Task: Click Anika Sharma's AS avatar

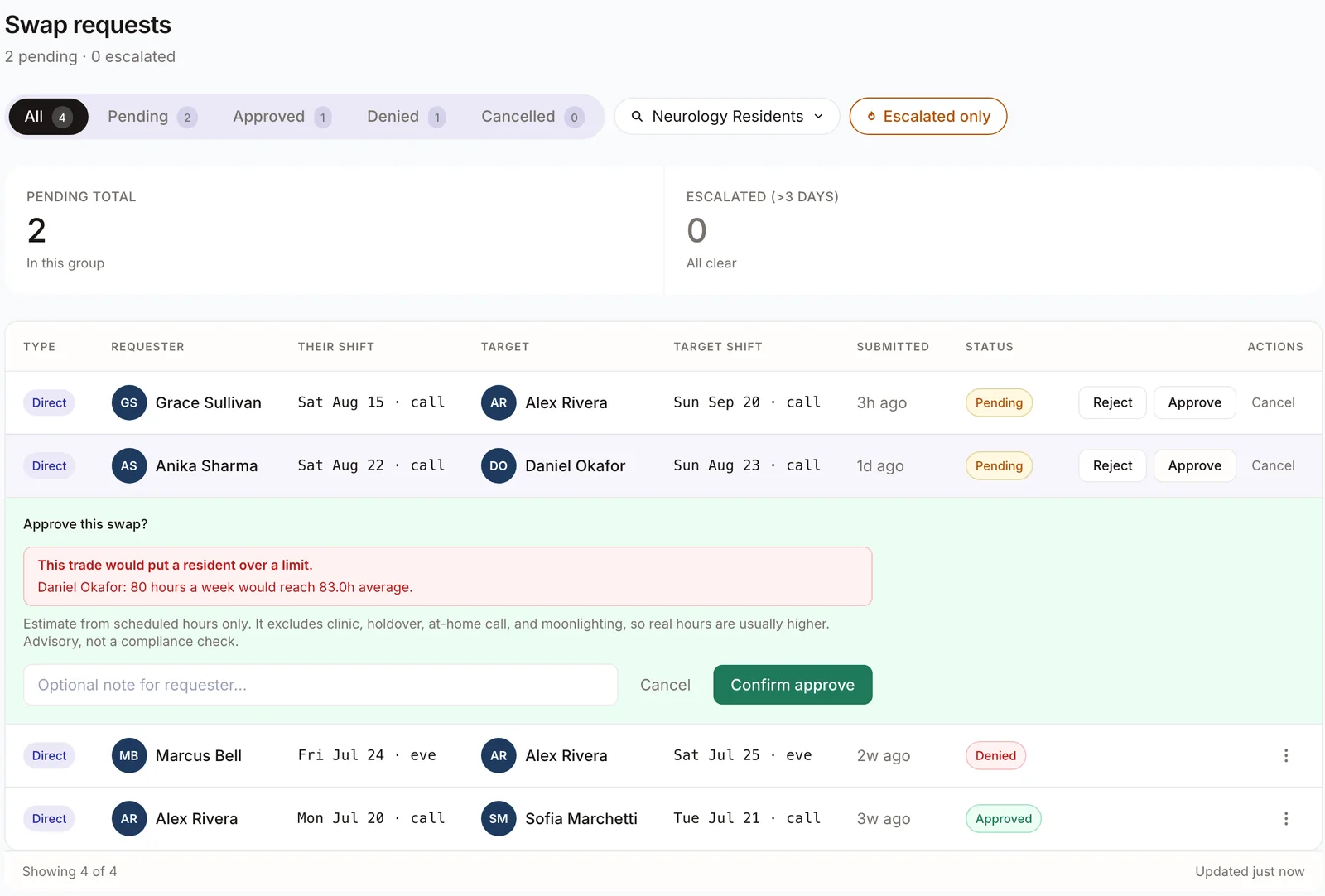Action: click(x=129, y=465)
